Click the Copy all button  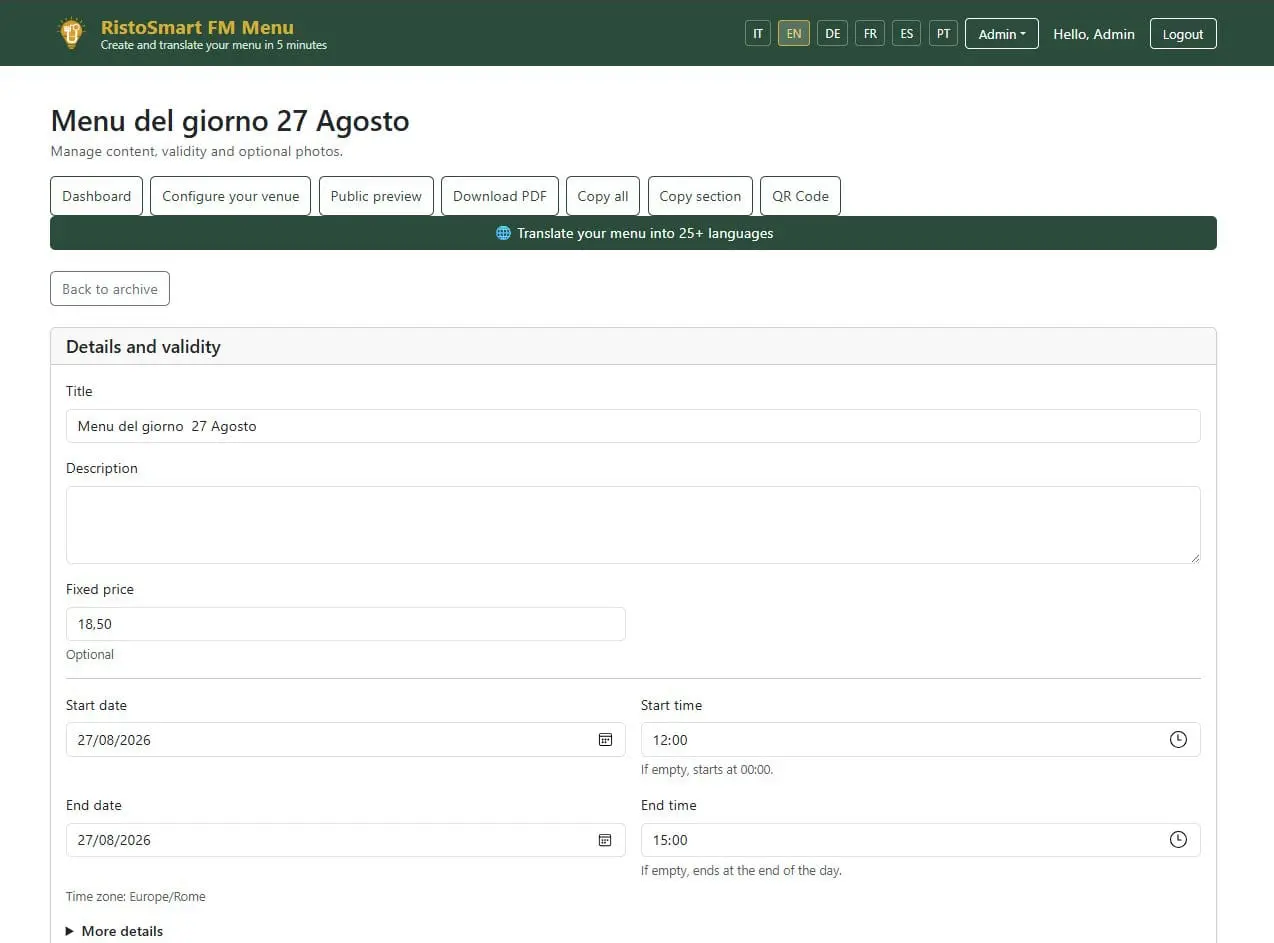(603, 196)
